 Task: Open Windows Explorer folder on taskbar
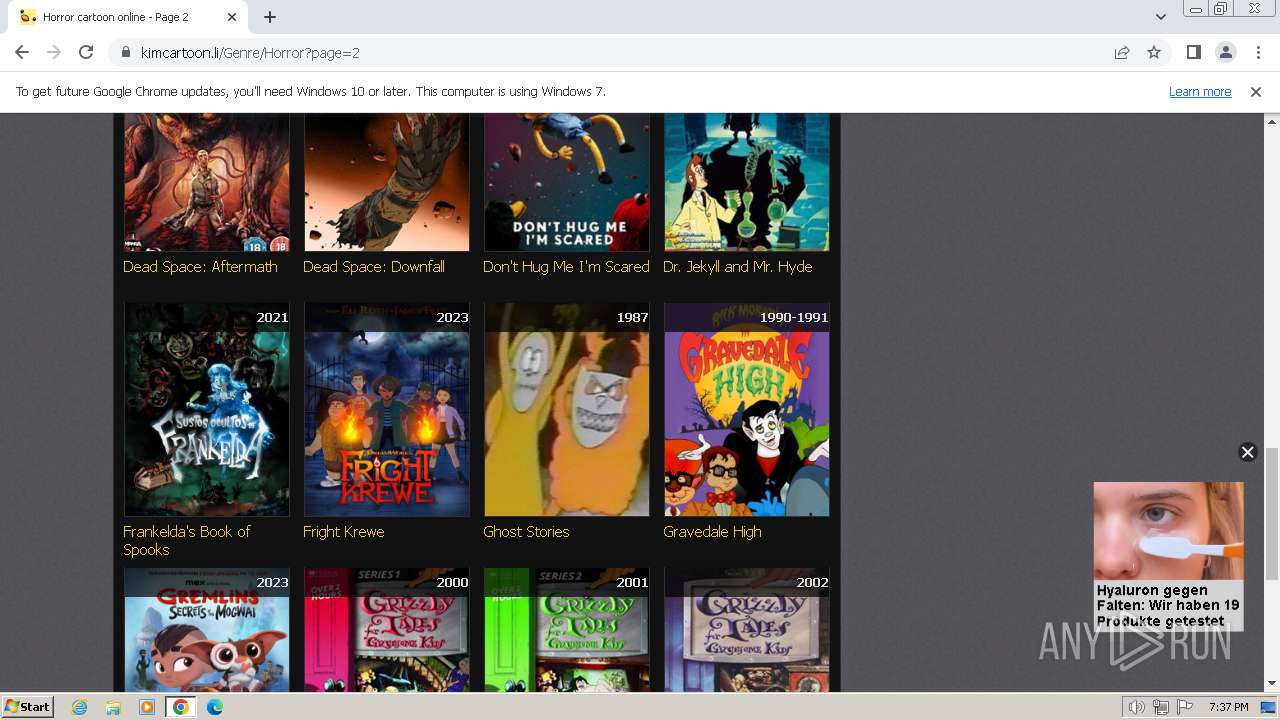point(113,707)
